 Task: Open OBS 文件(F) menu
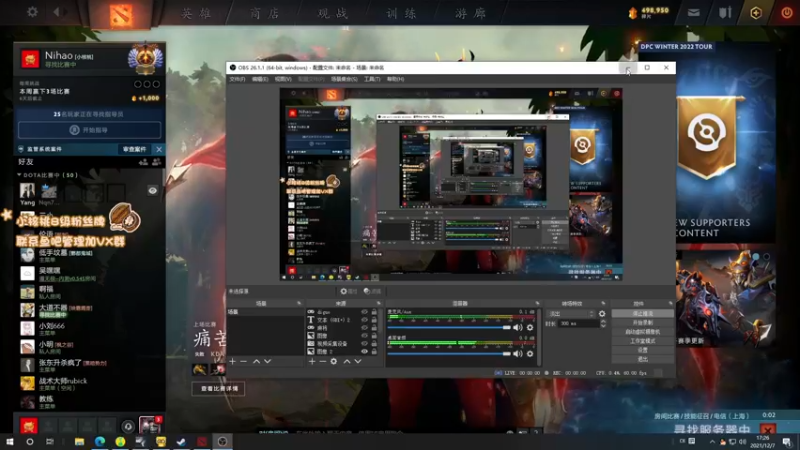click(x=237, y=79)
